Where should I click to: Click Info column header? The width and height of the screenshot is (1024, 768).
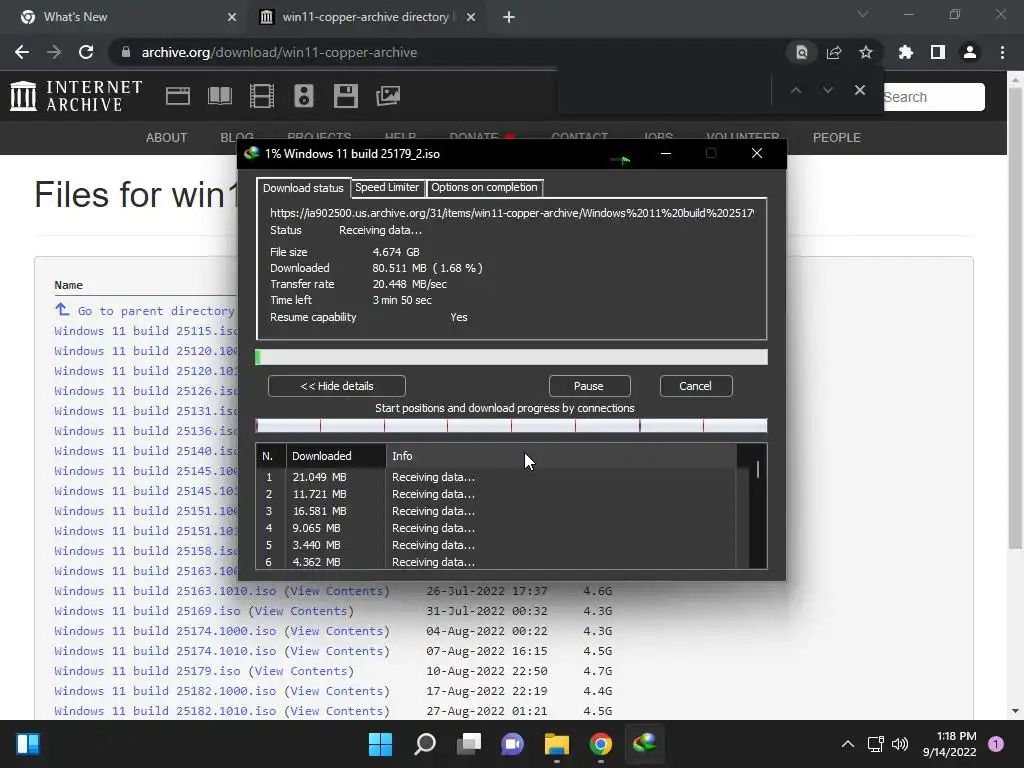pyautogui.click(x=561, y=456)
